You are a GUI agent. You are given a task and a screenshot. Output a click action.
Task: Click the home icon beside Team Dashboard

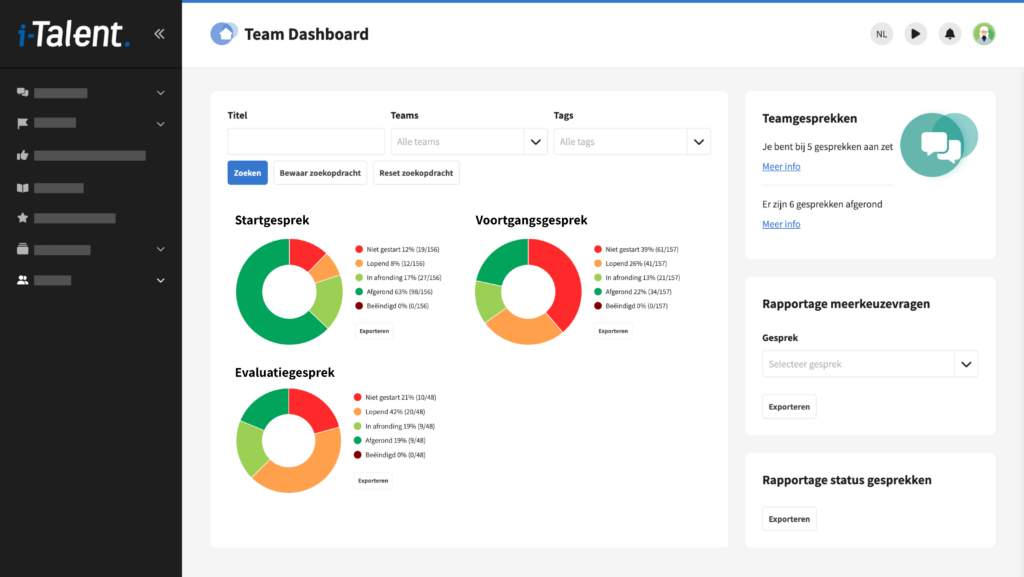pyautogui.click(x=223, y=34)
